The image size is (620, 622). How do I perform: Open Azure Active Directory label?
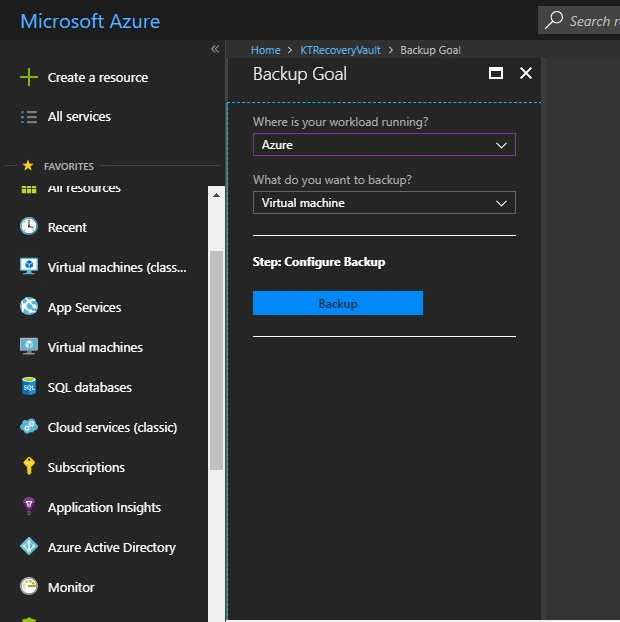111,547
